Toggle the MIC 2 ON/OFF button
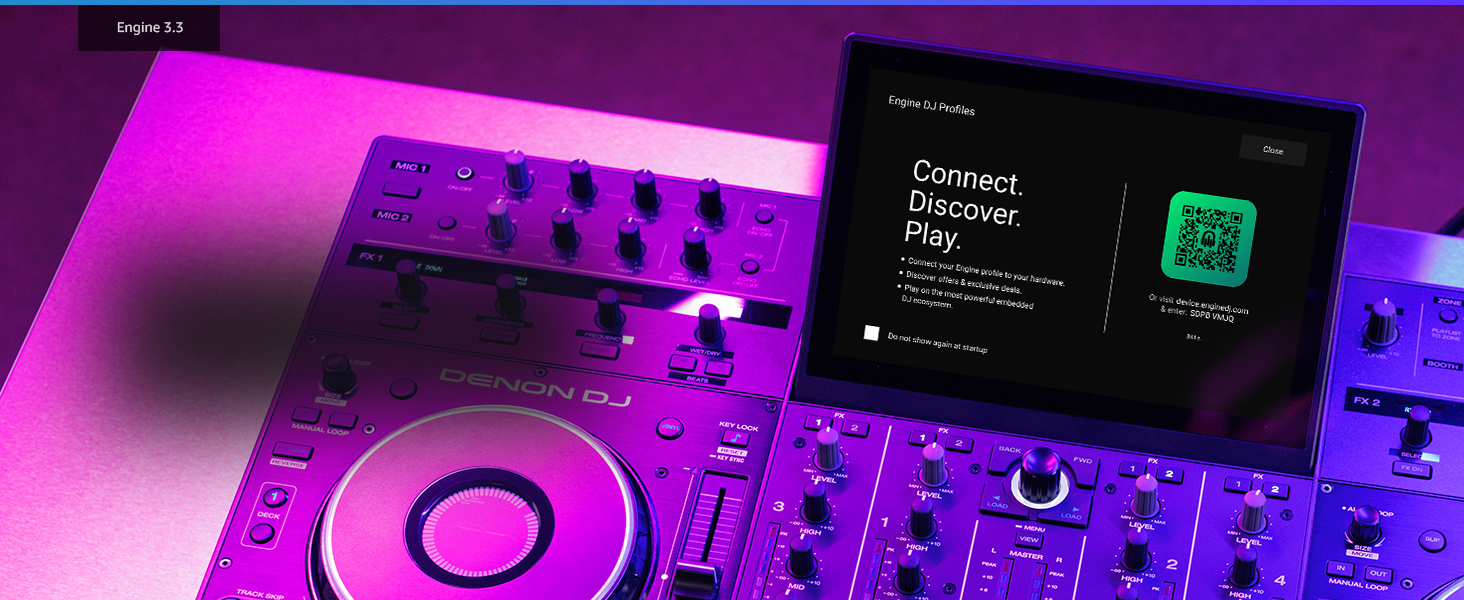Image resolution: width=1464 pixels, height=600 pixels. (447, 223)
